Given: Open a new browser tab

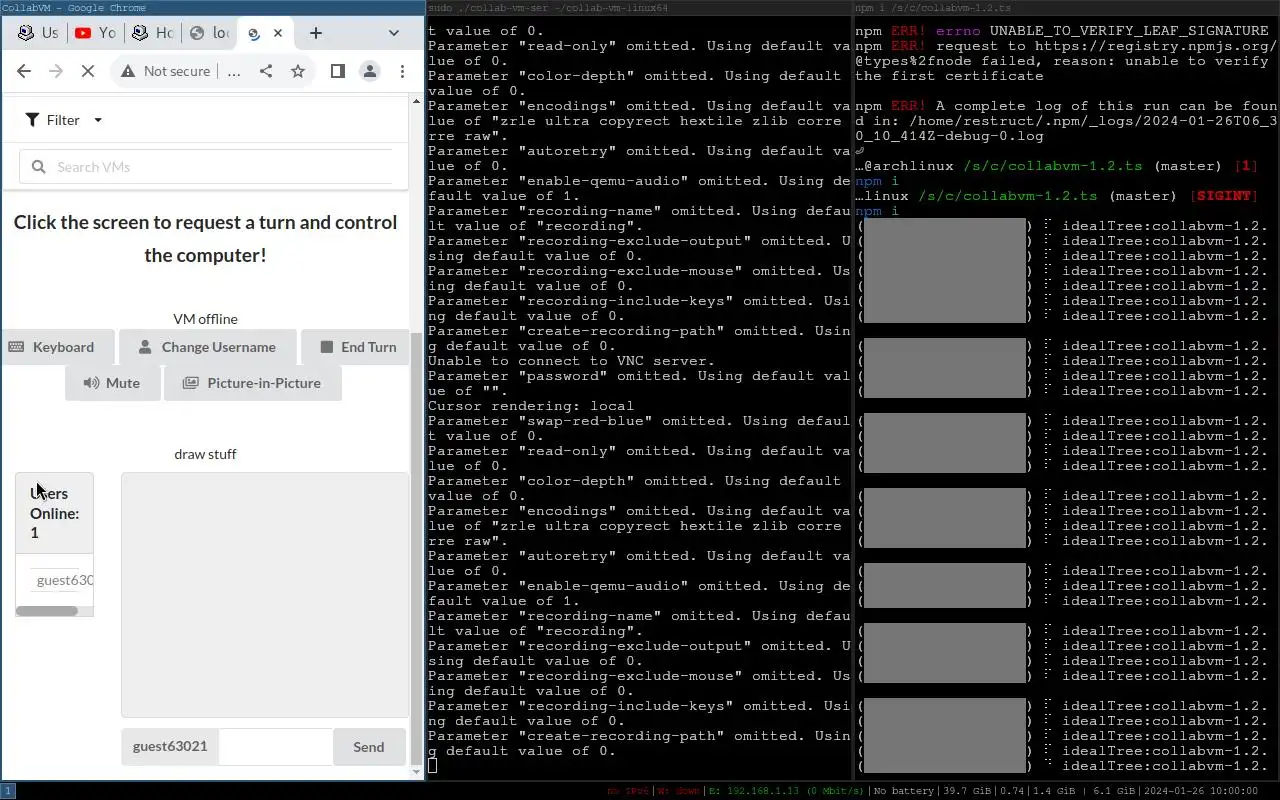Looking at the screenshot, I should point(316,33).
